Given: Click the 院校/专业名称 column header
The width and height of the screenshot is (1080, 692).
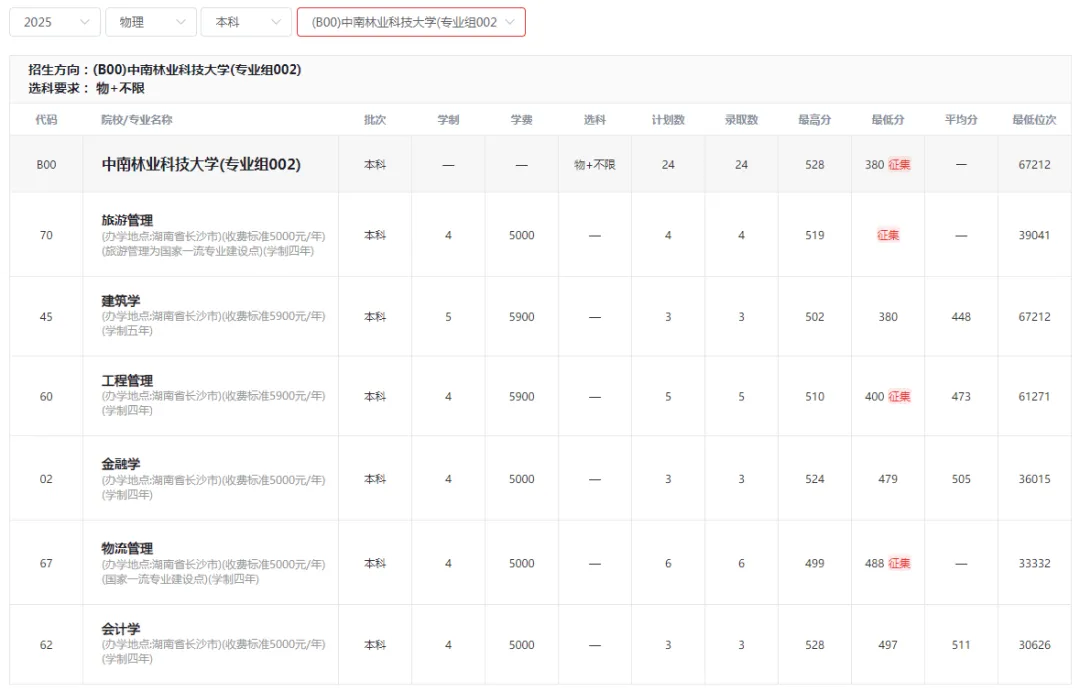Looking at the screenshot, I should pyautogui.click(x=136, y=120).
